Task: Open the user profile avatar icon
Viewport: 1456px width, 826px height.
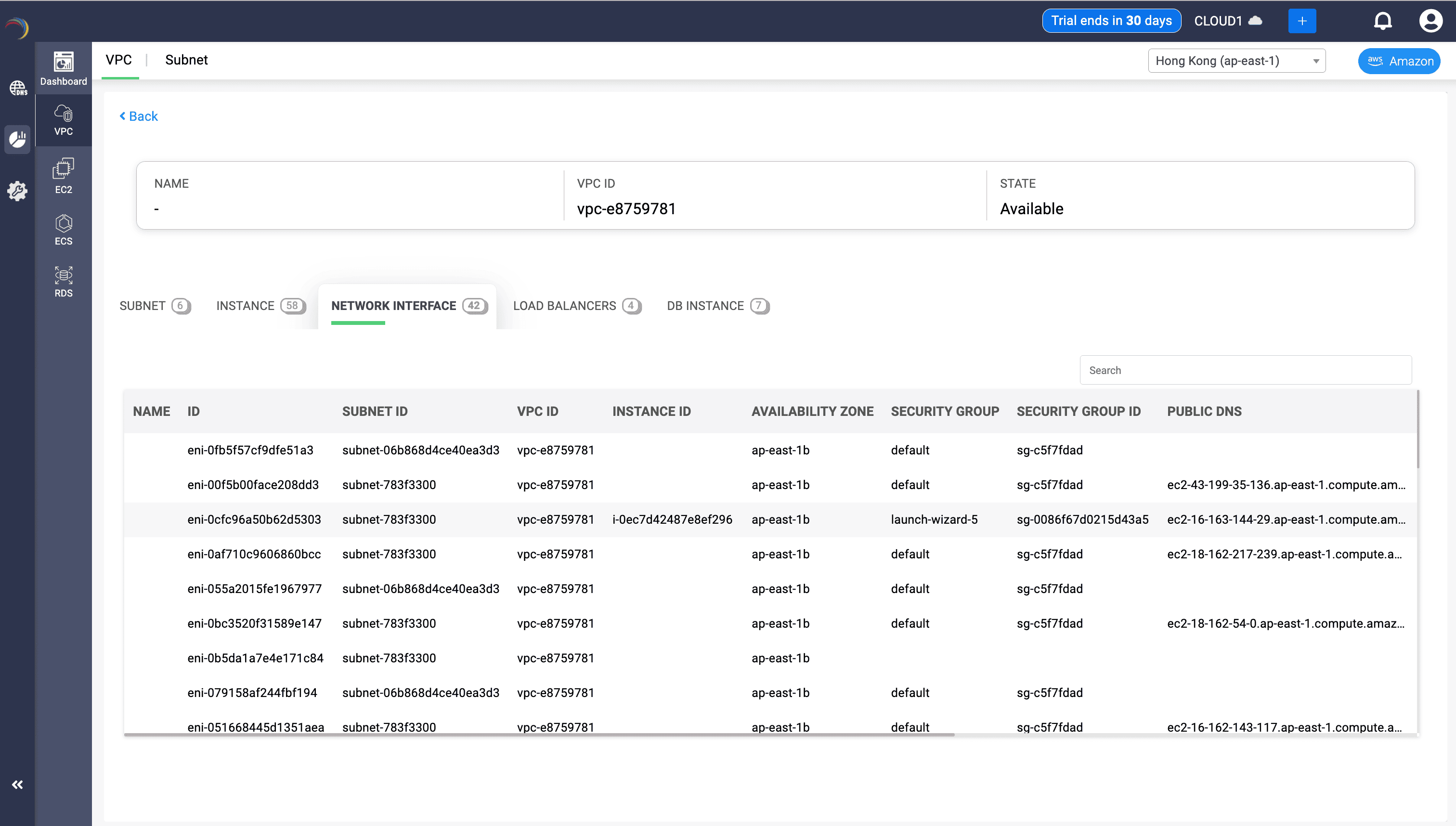Action: pos(1430,21)
